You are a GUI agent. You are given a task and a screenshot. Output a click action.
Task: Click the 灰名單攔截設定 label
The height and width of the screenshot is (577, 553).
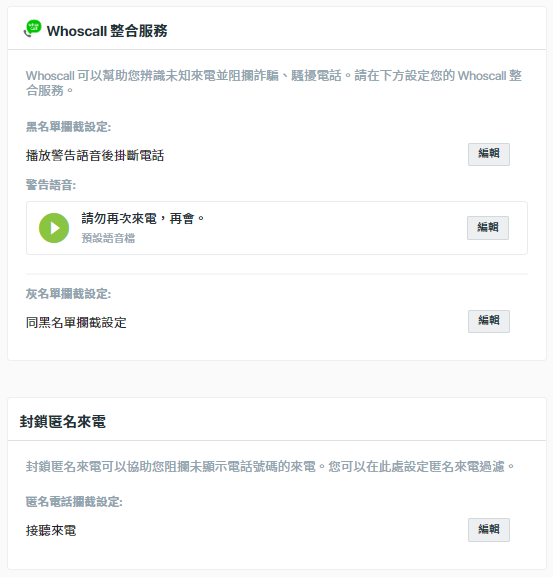pyautogui.click(x=68, y=294)
